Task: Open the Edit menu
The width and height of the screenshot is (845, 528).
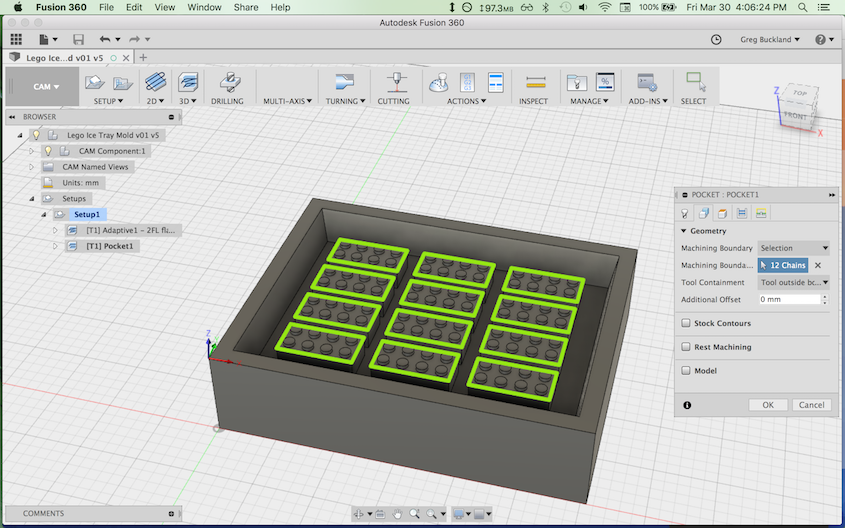Action: click(134, 7)
